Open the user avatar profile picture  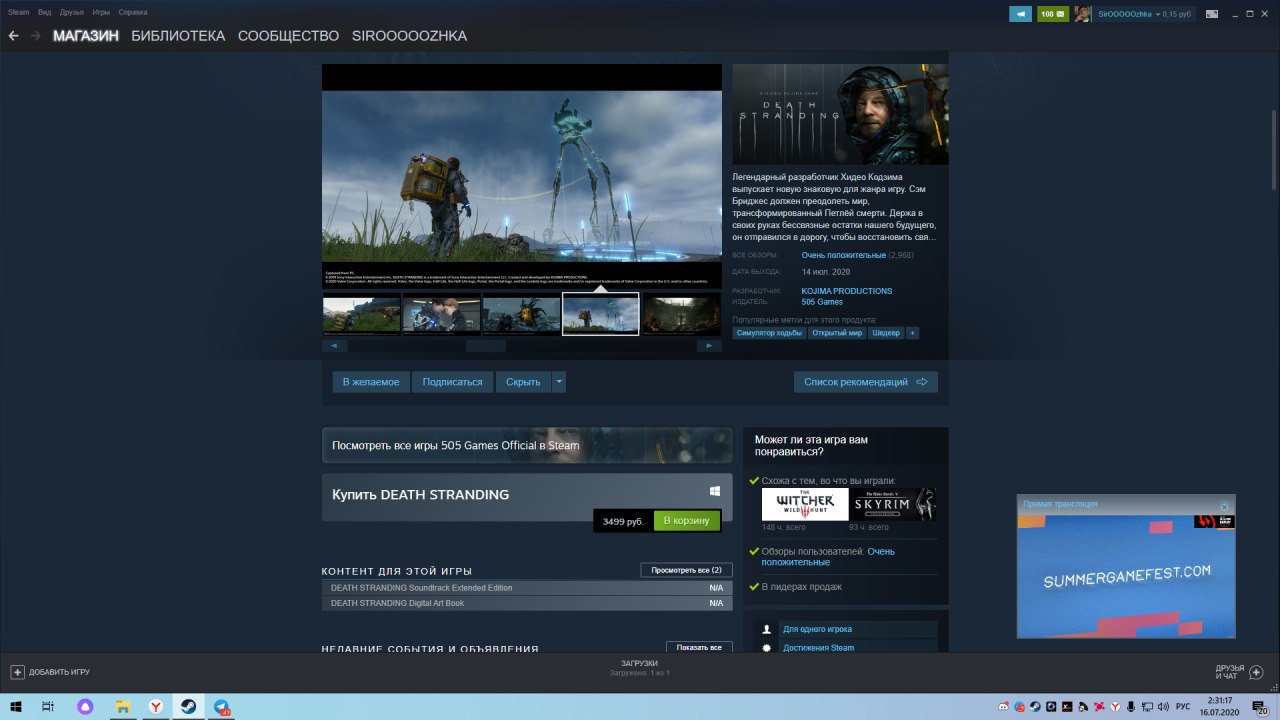tap(1082, 14)
